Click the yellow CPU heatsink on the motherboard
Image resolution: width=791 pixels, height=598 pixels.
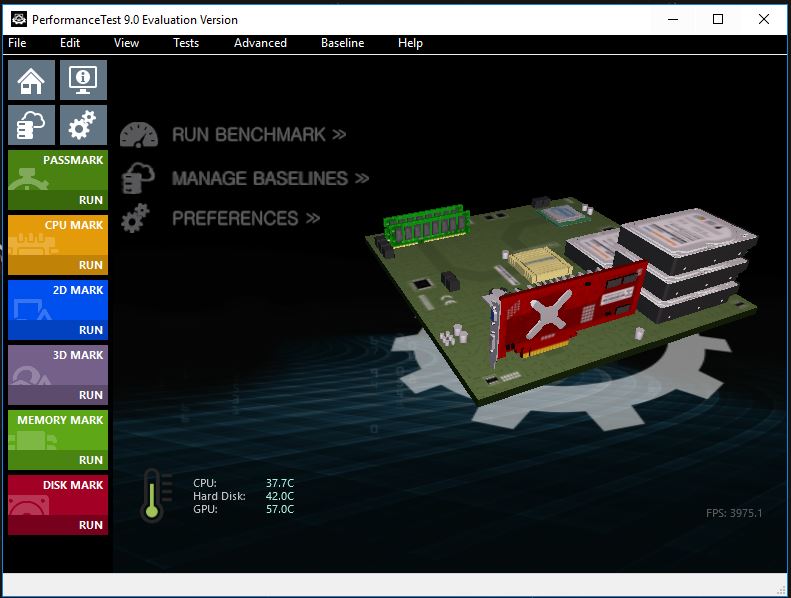(x=538, y=263)
